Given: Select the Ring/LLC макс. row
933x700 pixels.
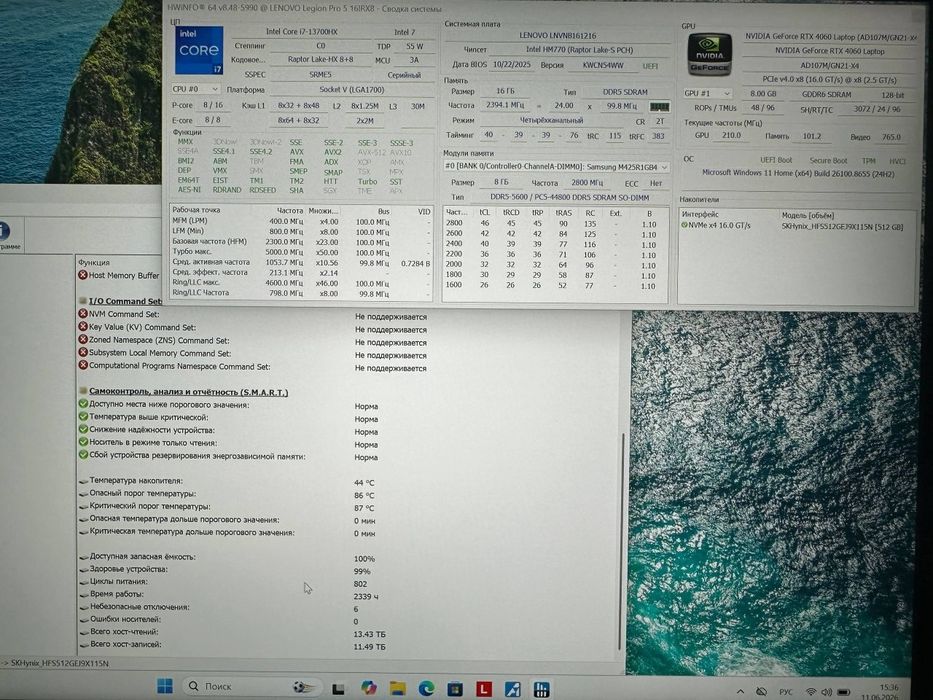Looking at the screenshot, I should pyautogui.click(x=300, y=283).
